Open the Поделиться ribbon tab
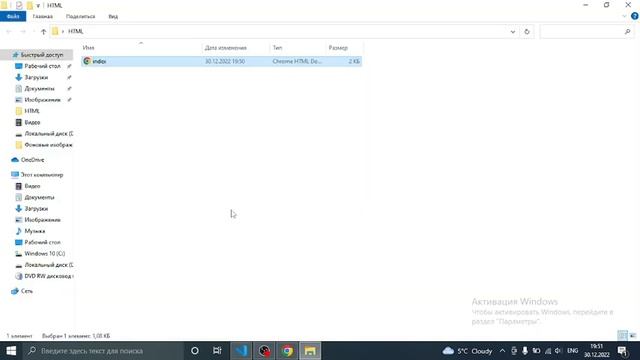 coord(80,16)
